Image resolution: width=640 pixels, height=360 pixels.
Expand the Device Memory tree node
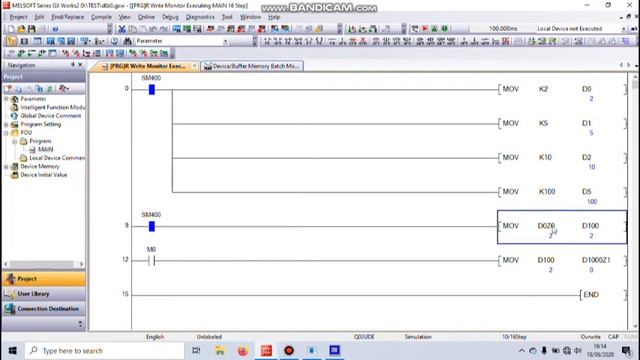(6, 167)
